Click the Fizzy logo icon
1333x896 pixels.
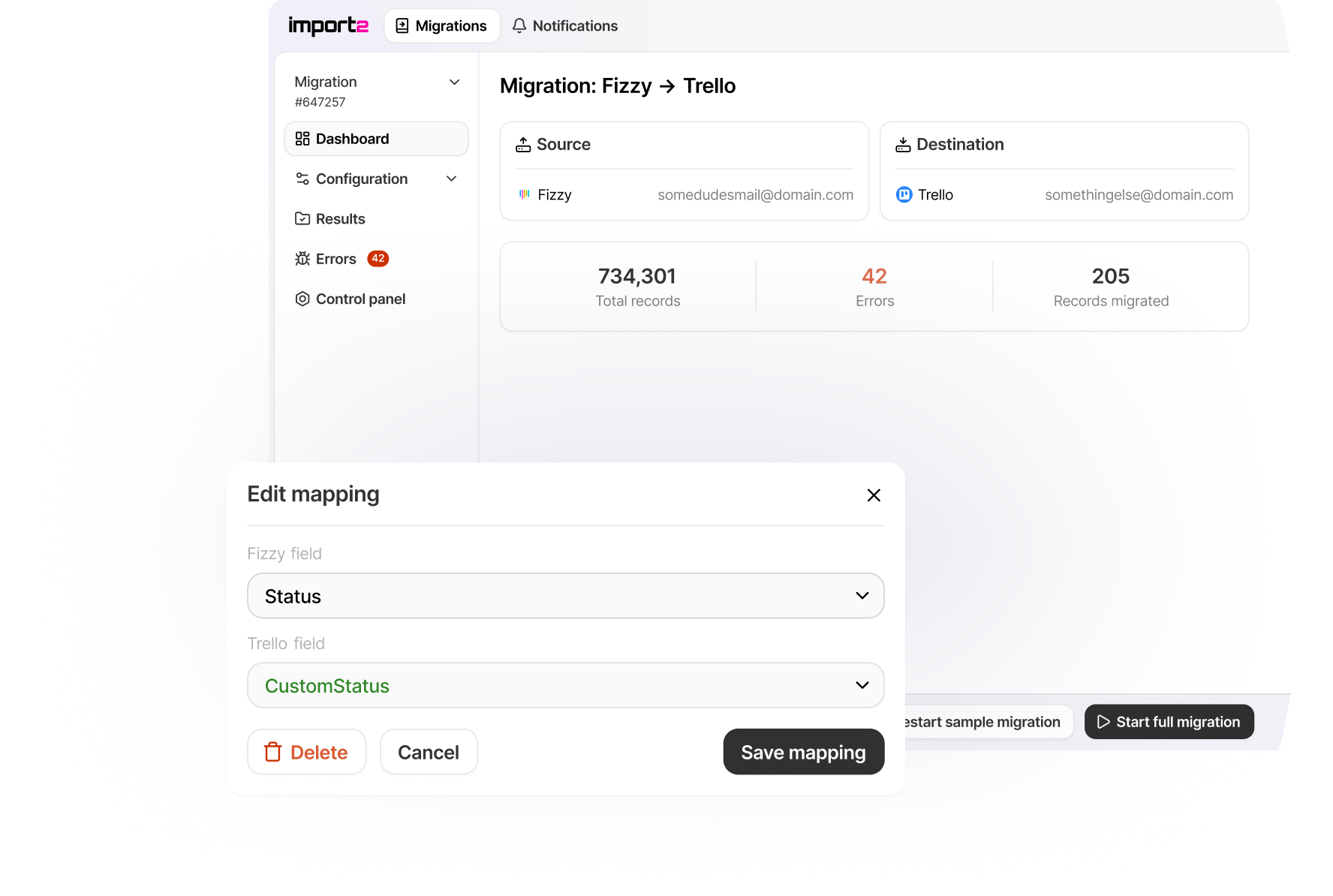(x=525, y=194)
